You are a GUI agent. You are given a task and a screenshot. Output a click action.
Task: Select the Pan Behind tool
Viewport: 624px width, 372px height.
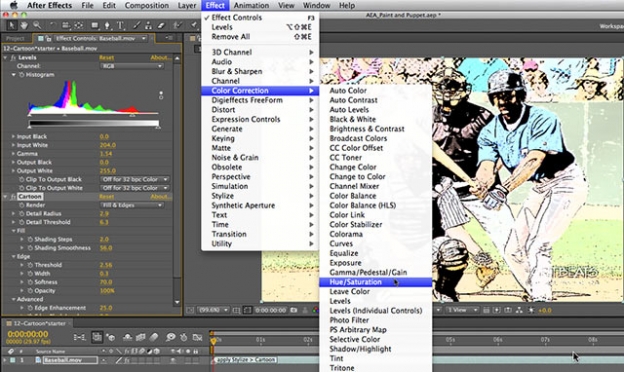[x=79, y=25]
